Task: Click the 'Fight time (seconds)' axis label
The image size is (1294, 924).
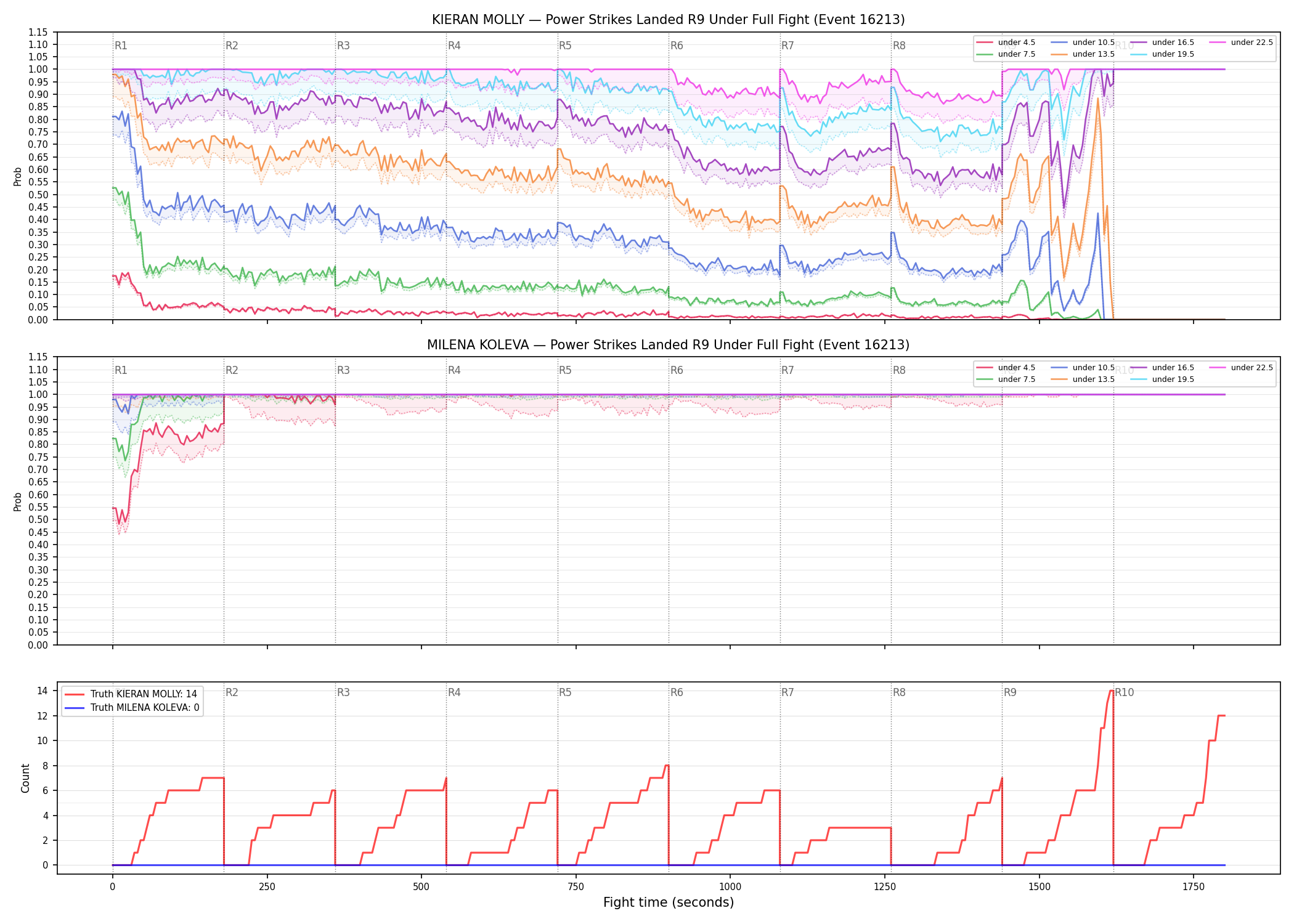Action: [x=669, y=902]
